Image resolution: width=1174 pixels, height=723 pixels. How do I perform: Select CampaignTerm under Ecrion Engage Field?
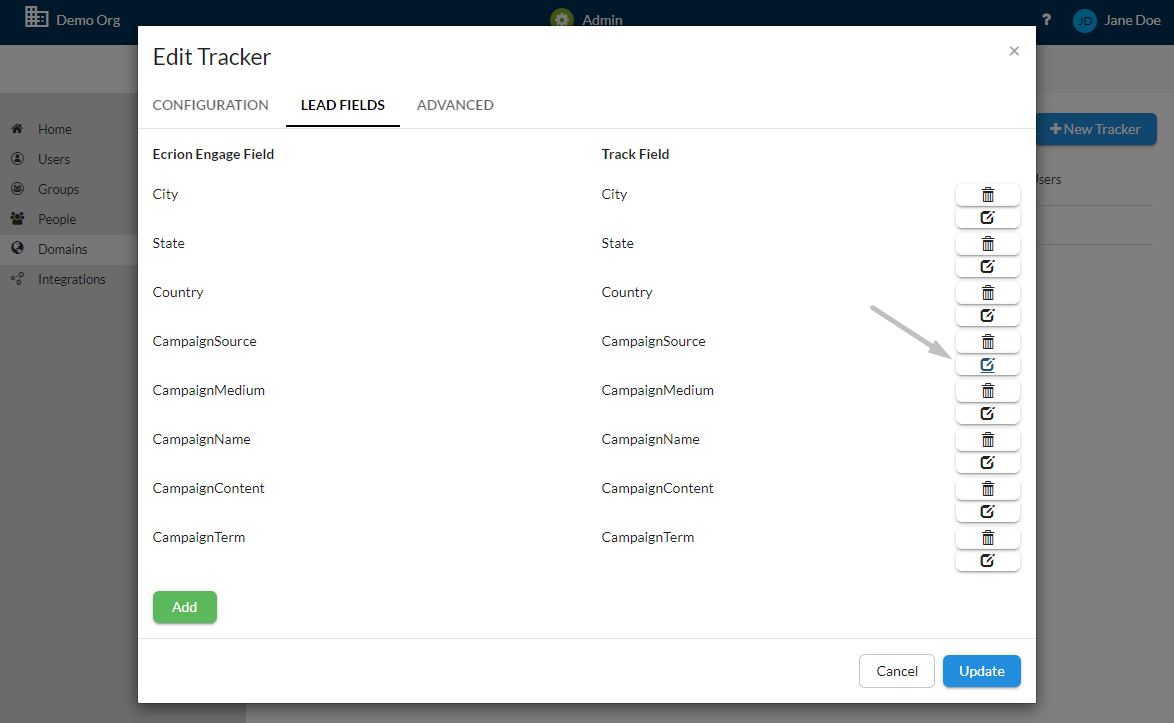click(x=198, y=537)
